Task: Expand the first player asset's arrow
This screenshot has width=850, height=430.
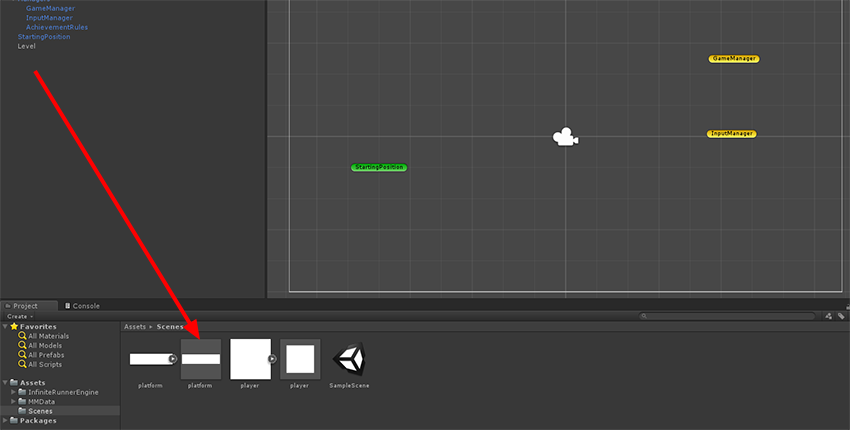Action: [x=272, y=359]
